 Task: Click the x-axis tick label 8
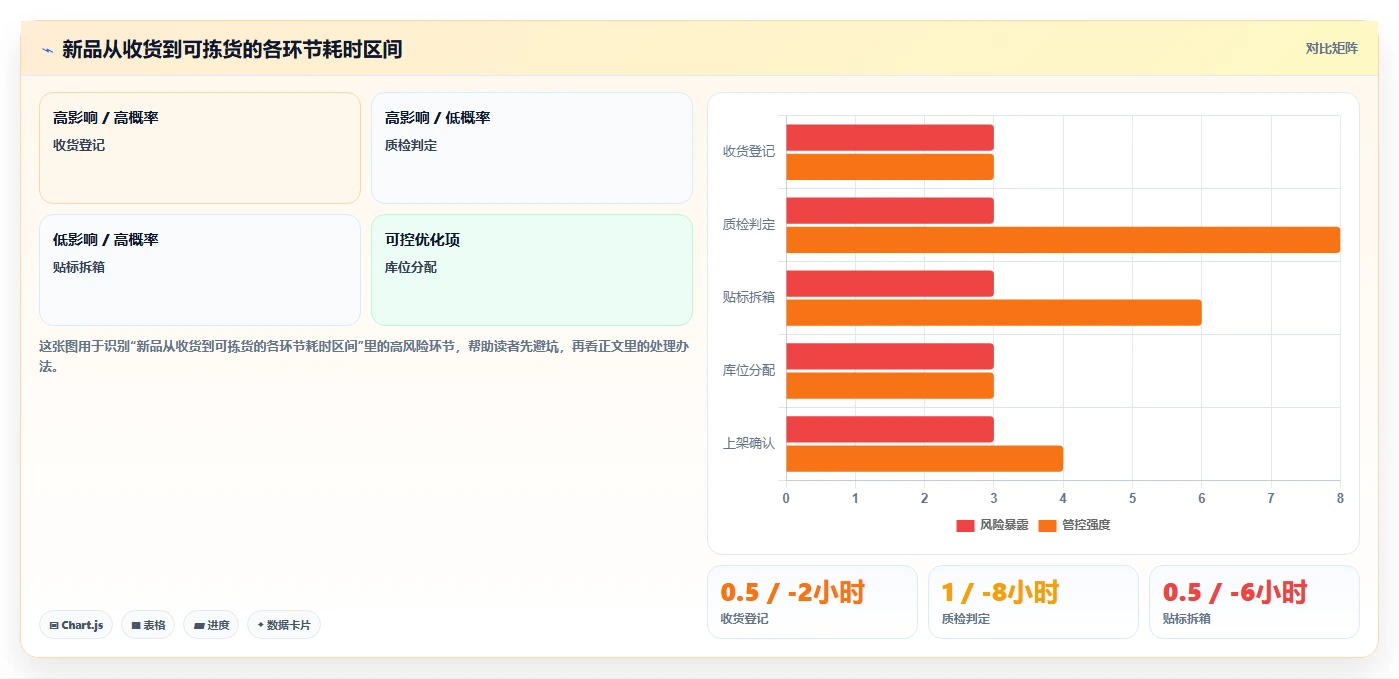(x=1340, y=498)
